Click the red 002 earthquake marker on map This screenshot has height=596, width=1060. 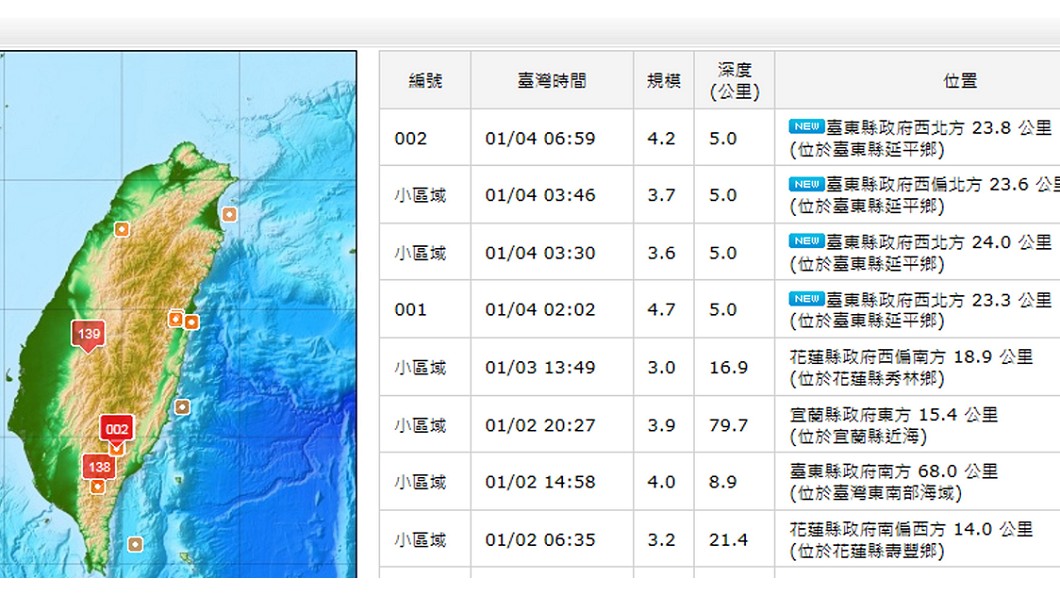pyautogui.click(x=116, y=428)
